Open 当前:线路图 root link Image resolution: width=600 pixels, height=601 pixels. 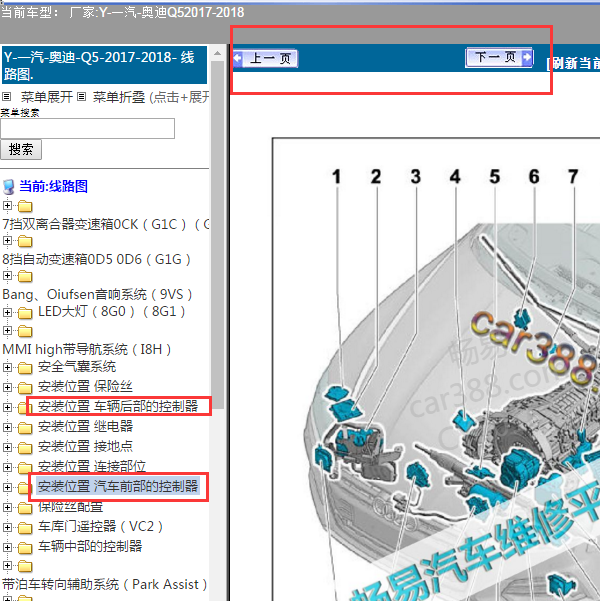54,186
